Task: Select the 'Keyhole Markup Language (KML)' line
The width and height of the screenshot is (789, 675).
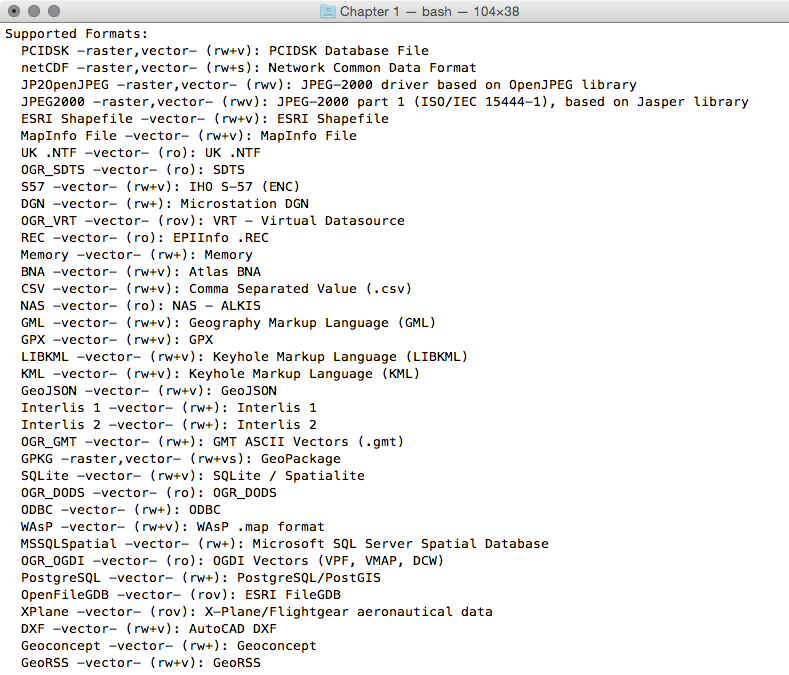Action: point(220,374)
